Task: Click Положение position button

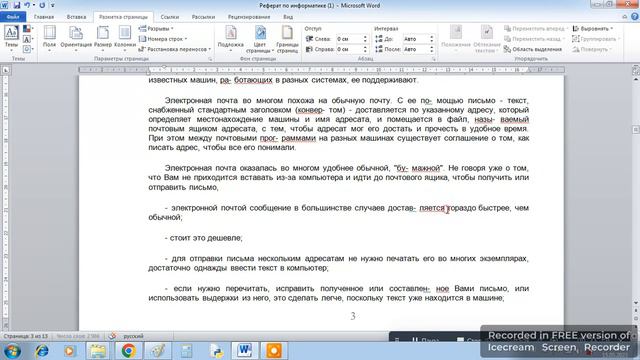Action: pos(456,39)
